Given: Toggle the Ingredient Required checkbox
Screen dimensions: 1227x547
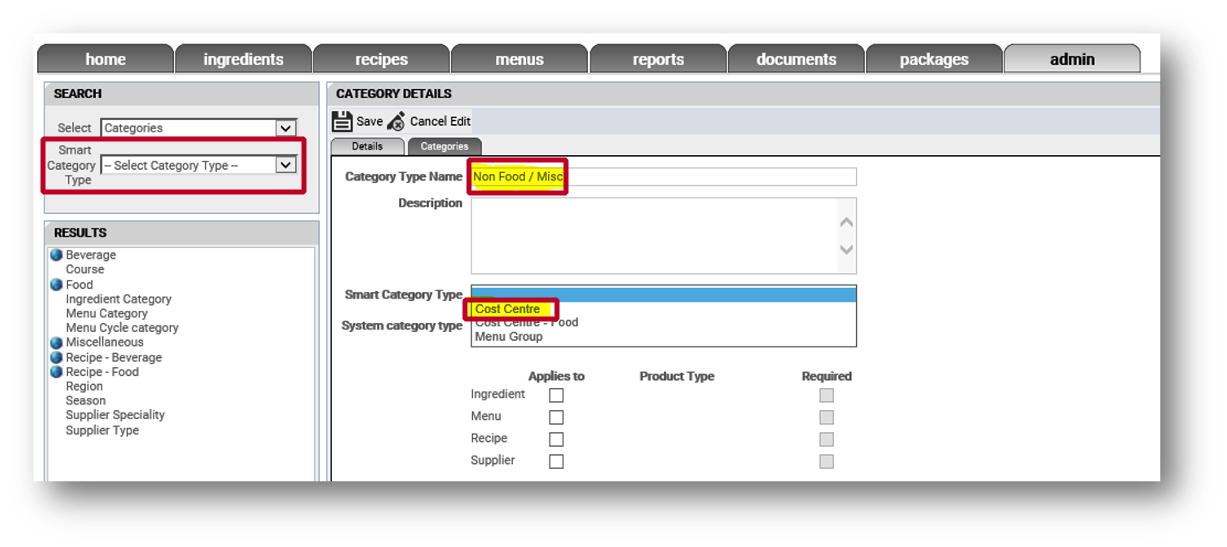Looking at the screenshot, I should click(x=826, y=395).
